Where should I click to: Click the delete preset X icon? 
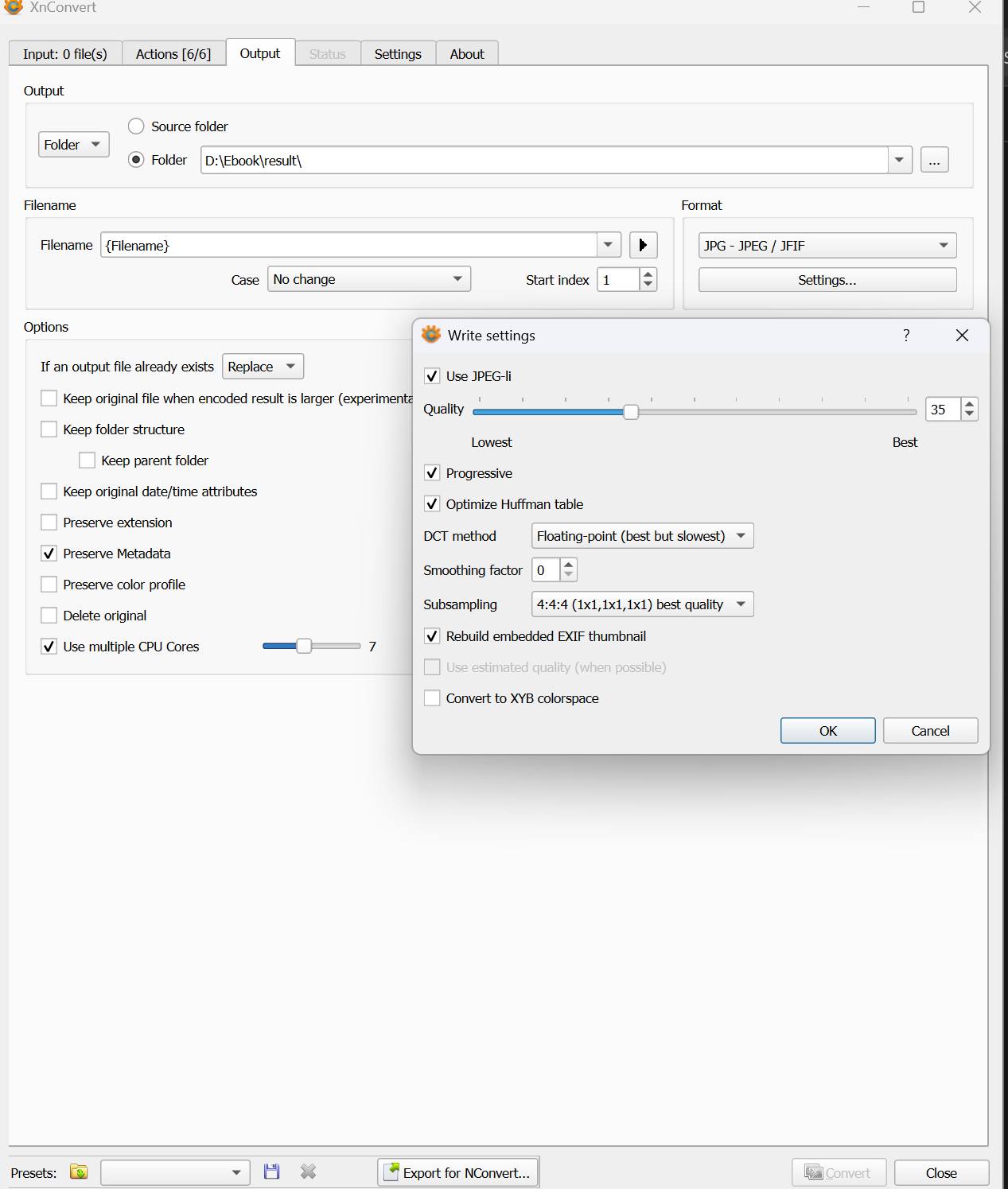308,1172
